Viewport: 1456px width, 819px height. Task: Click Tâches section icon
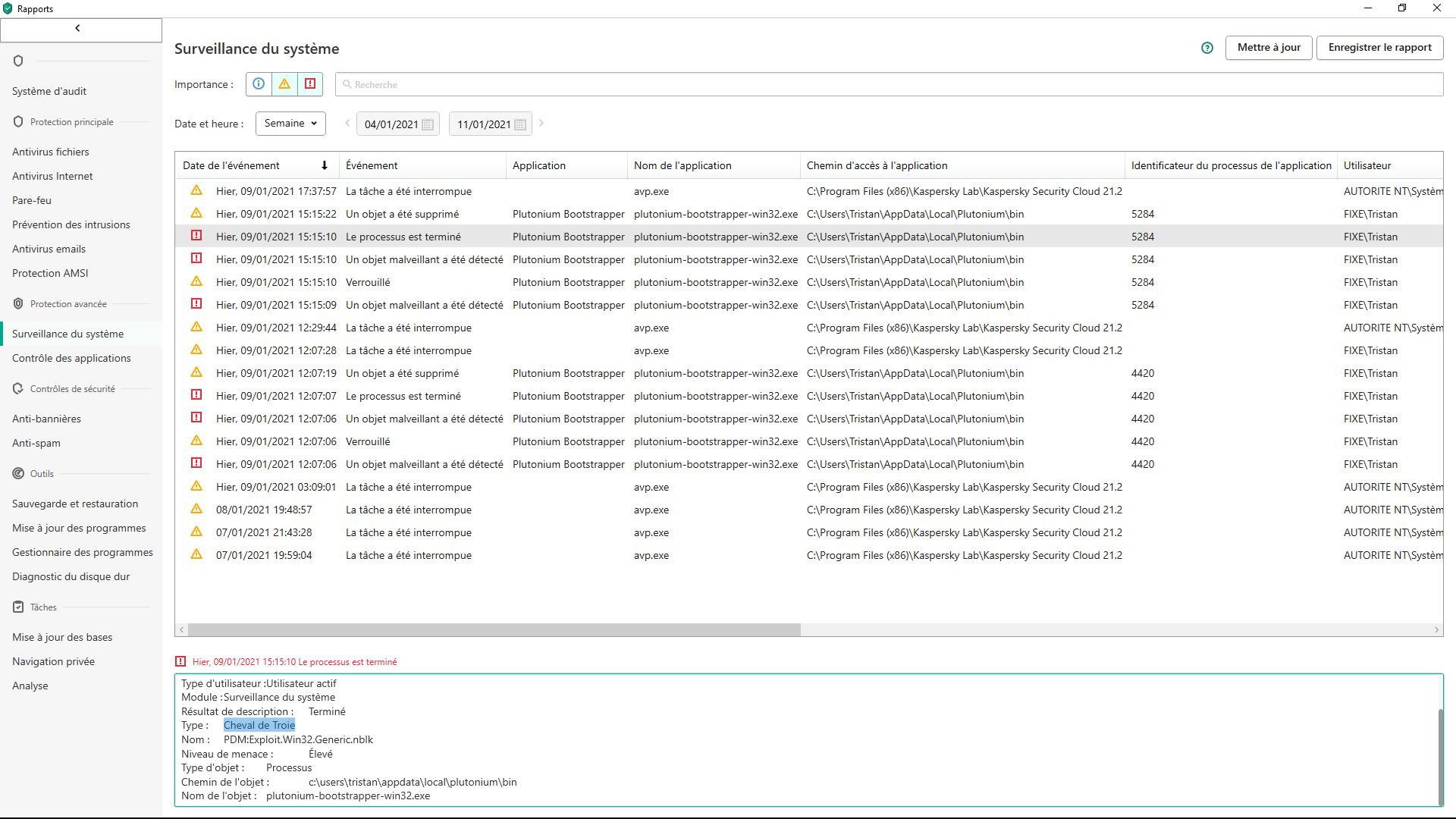tap(18, 607)
